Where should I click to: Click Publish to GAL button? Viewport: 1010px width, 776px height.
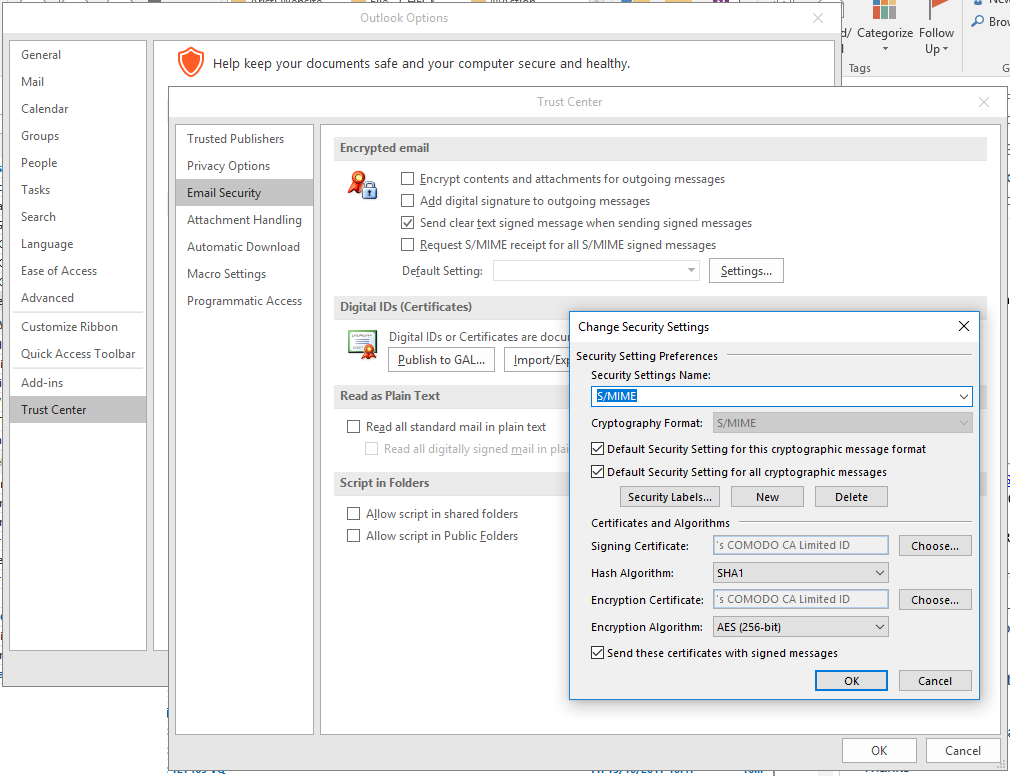tap(441, 359)
